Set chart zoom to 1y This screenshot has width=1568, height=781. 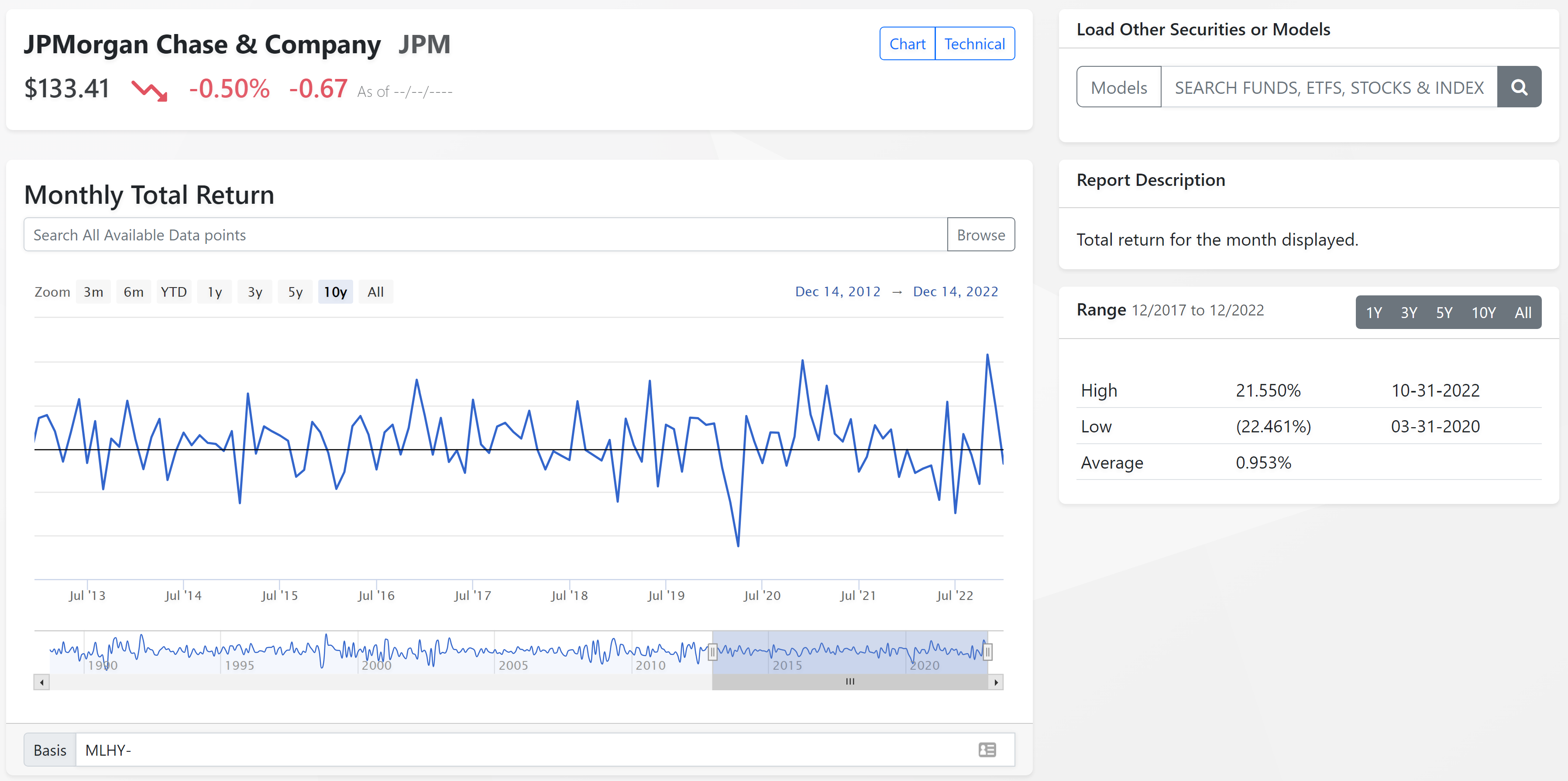pyautogui.click(x=214, y=292)
